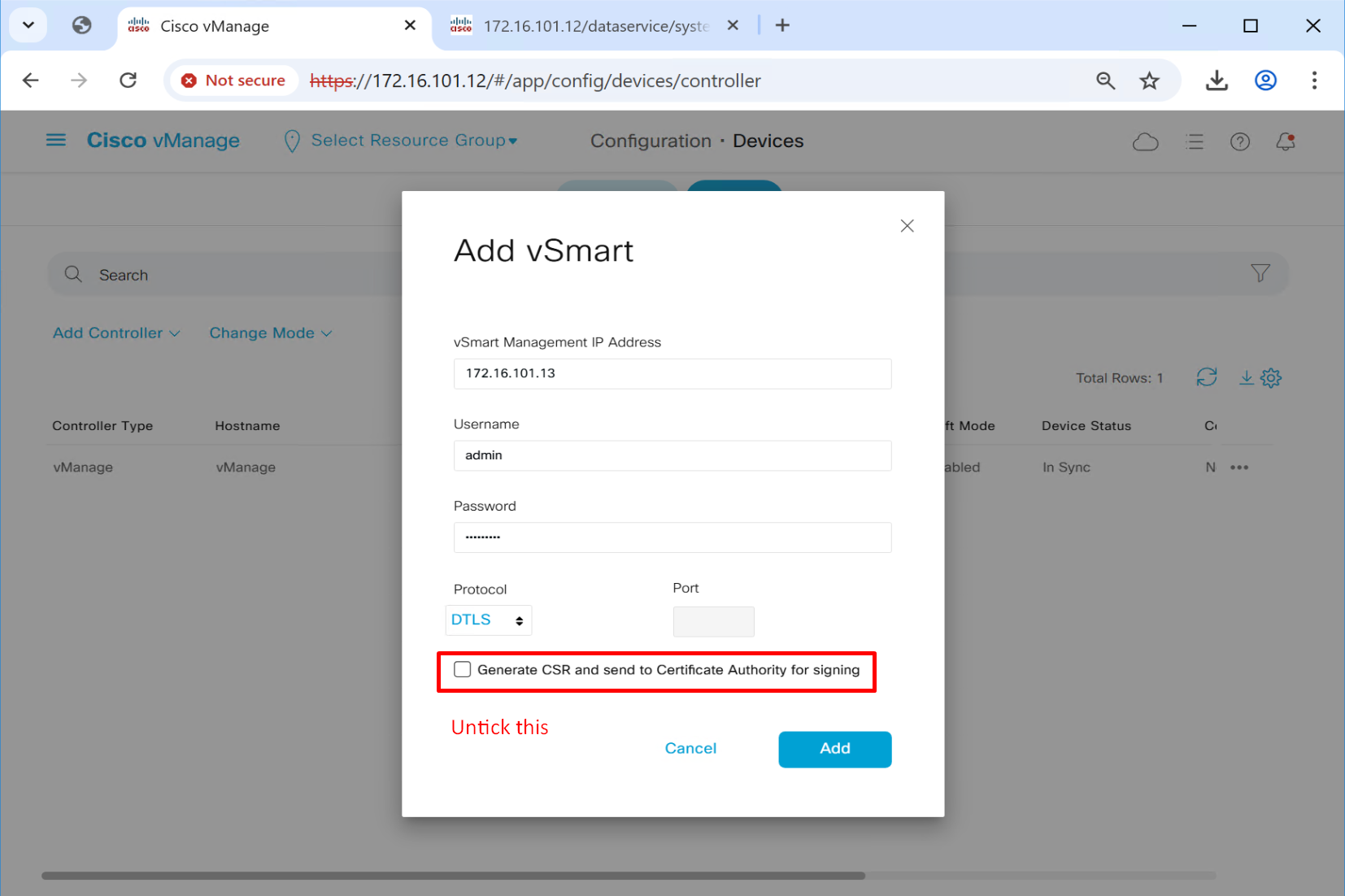Click the Username field containing admin
Image resolution: width=1345 pixels, height=896 pixels.
672,455
